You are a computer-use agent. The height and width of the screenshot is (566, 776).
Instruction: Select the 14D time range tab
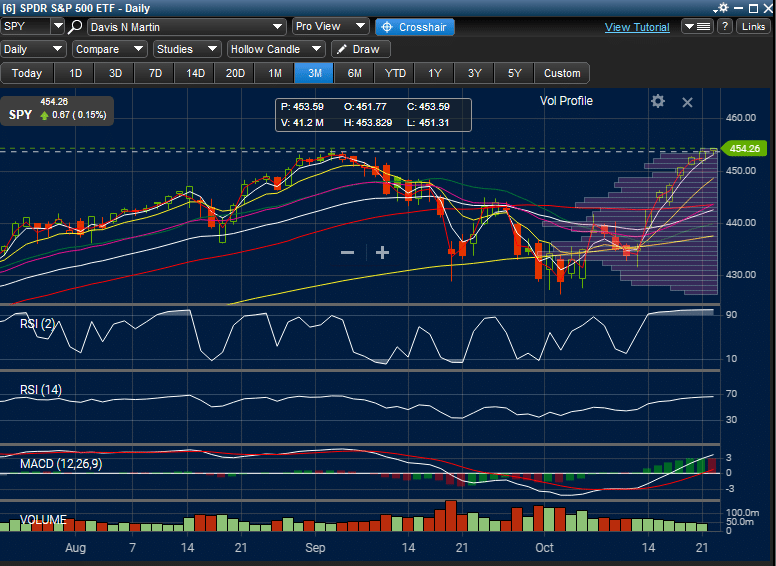195,73
